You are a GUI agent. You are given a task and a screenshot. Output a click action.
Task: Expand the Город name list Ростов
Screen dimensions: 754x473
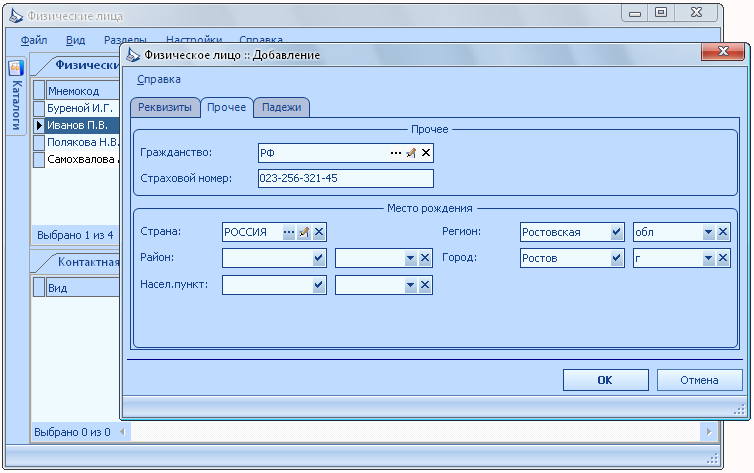click(x=616, y=258)
